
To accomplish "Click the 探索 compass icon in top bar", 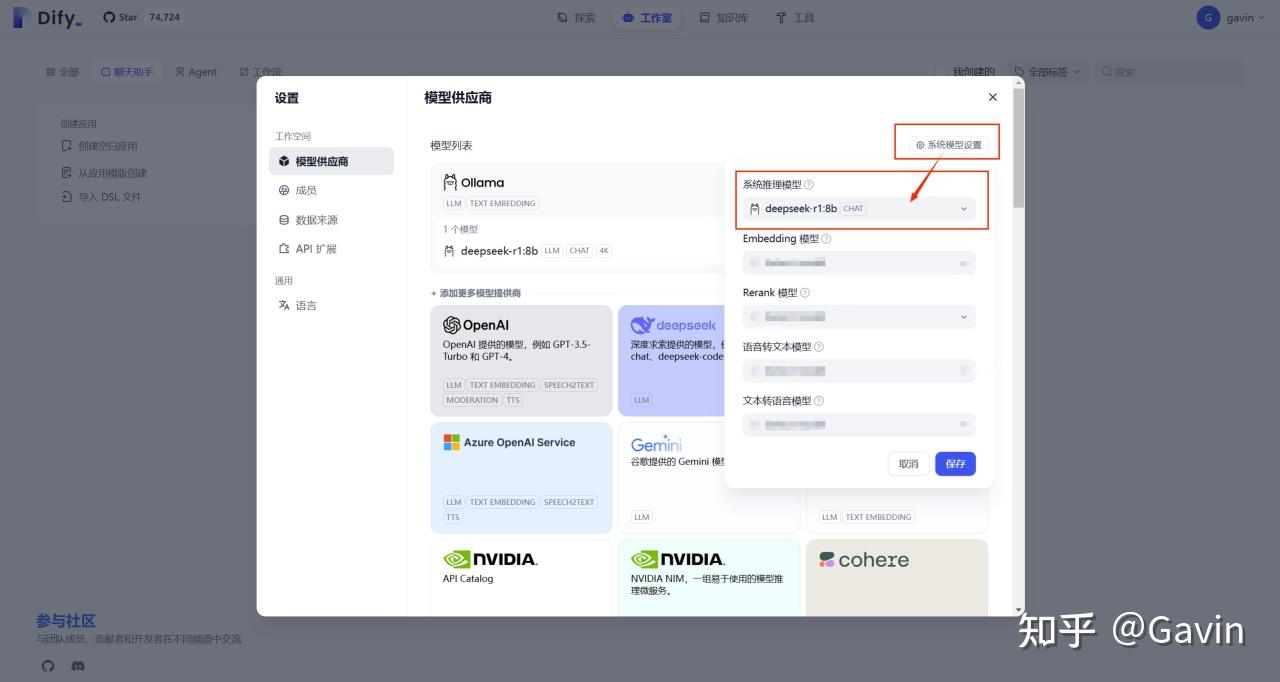I will point(562,17).
